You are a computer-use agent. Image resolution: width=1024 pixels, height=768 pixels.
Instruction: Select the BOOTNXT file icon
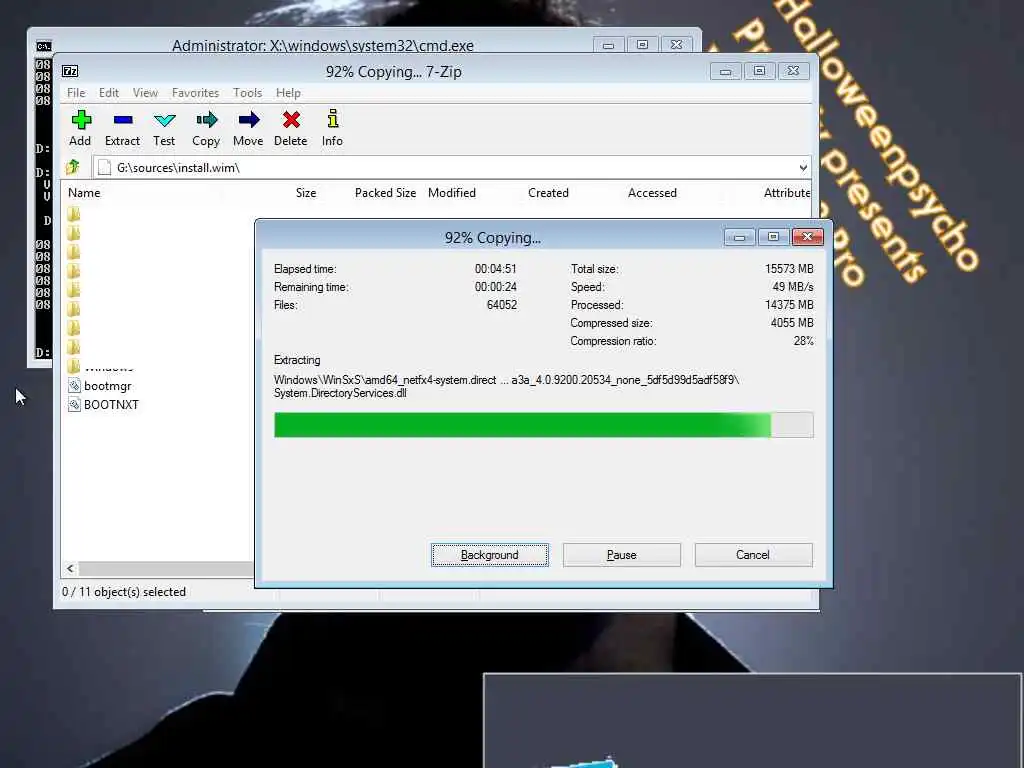click(x=74, y=405)
